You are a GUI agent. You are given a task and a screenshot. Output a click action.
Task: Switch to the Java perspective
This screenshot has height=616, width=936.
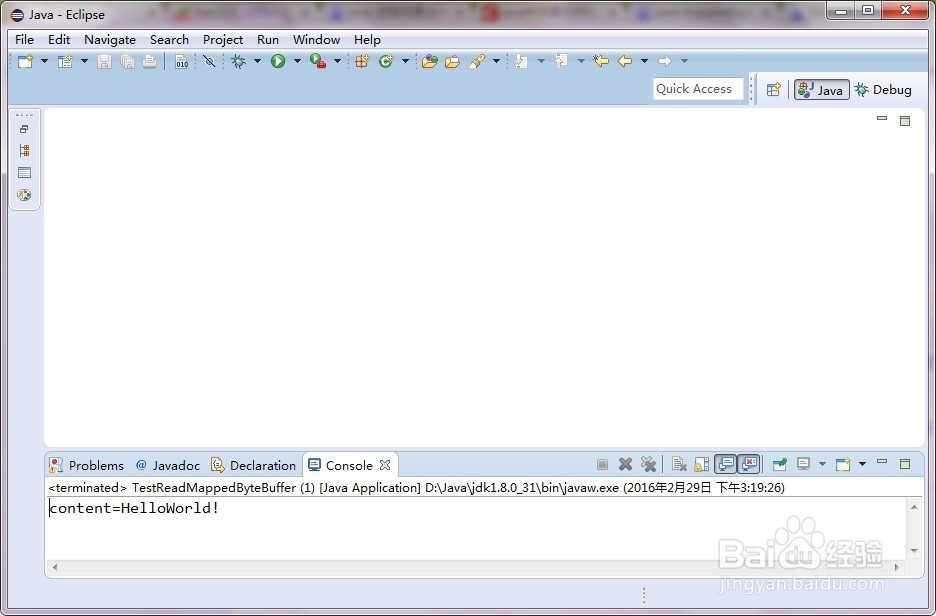[822, 90]
